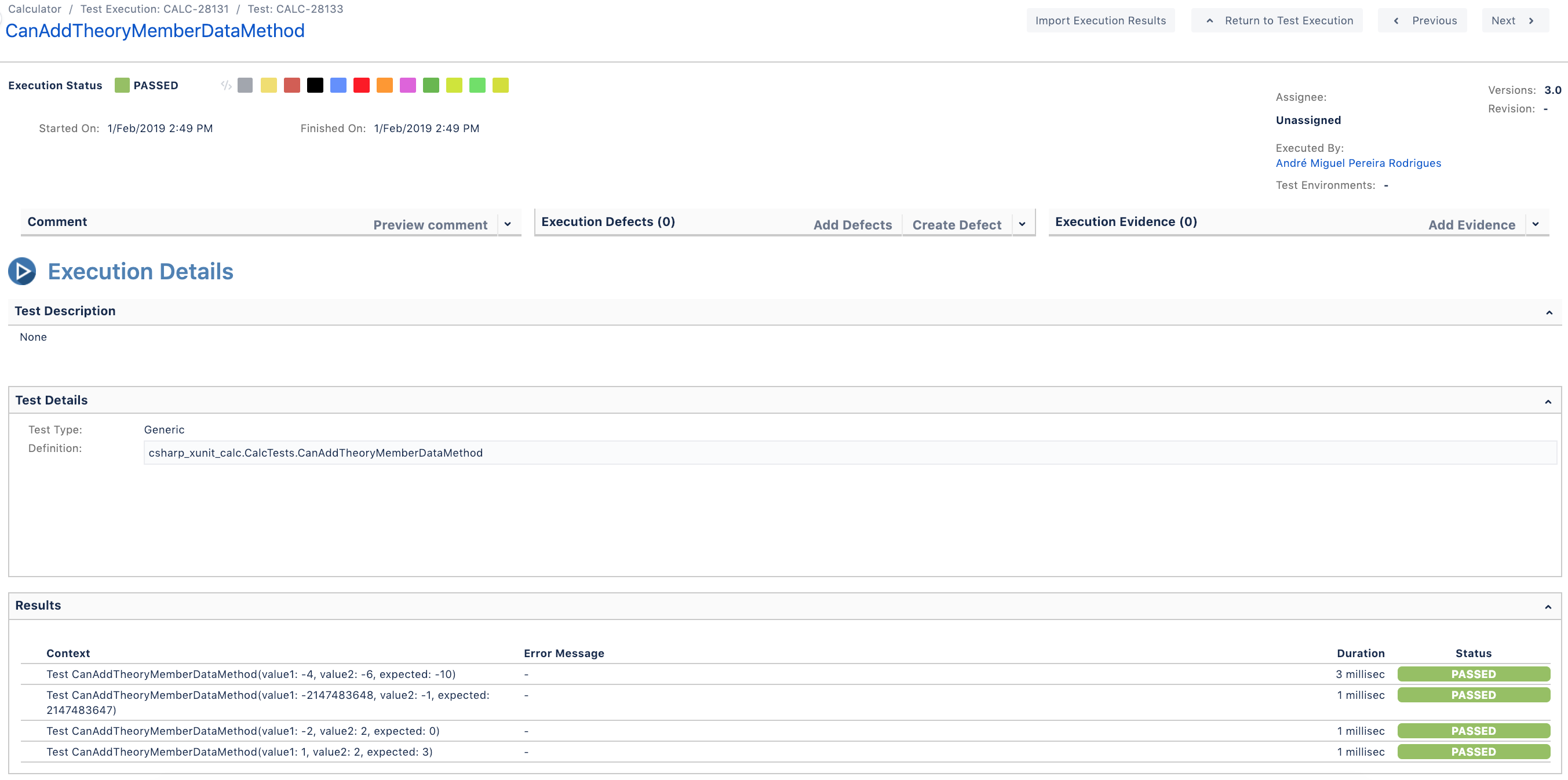Viewport: 1568px width, 780px height.
Task: Open the Comment panel dropdown arrow
Action: pyautogui.click(x=508, y=224)
